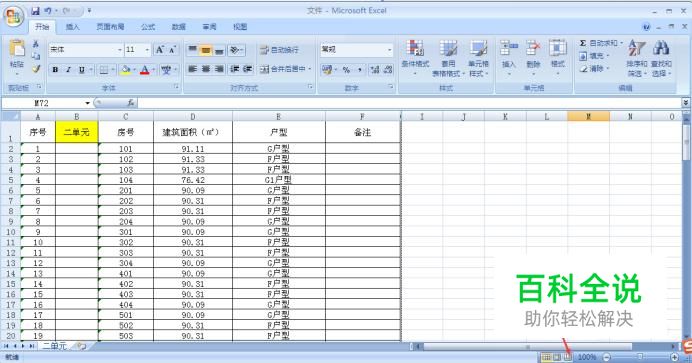
Task: Switch to the Insert ribbon tab
Action: click(72, 27)
